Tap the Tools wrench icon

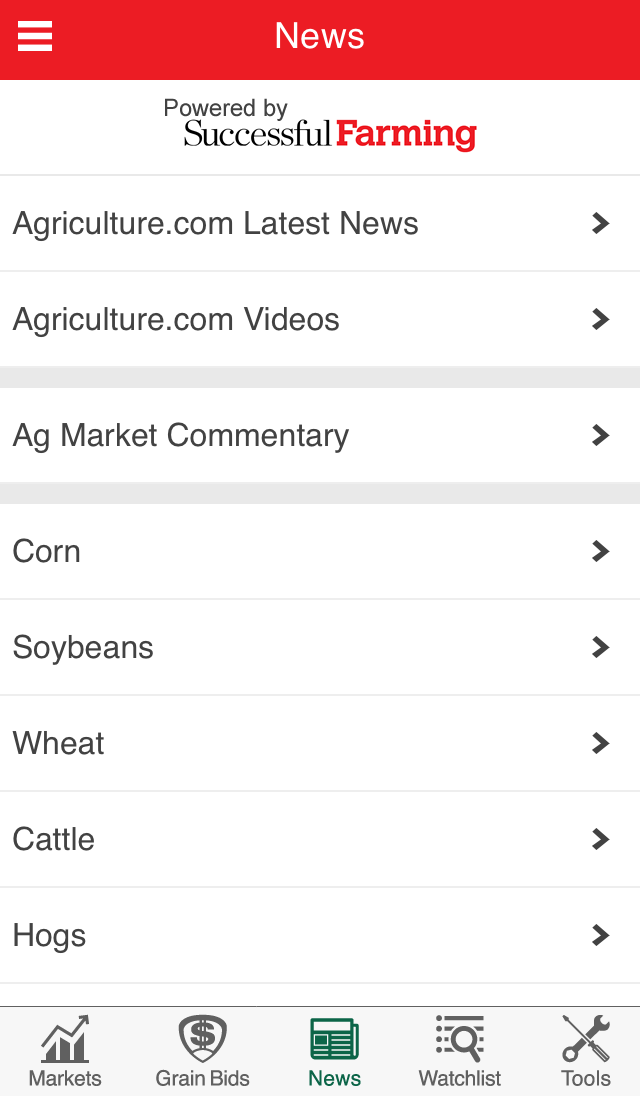586,1039
